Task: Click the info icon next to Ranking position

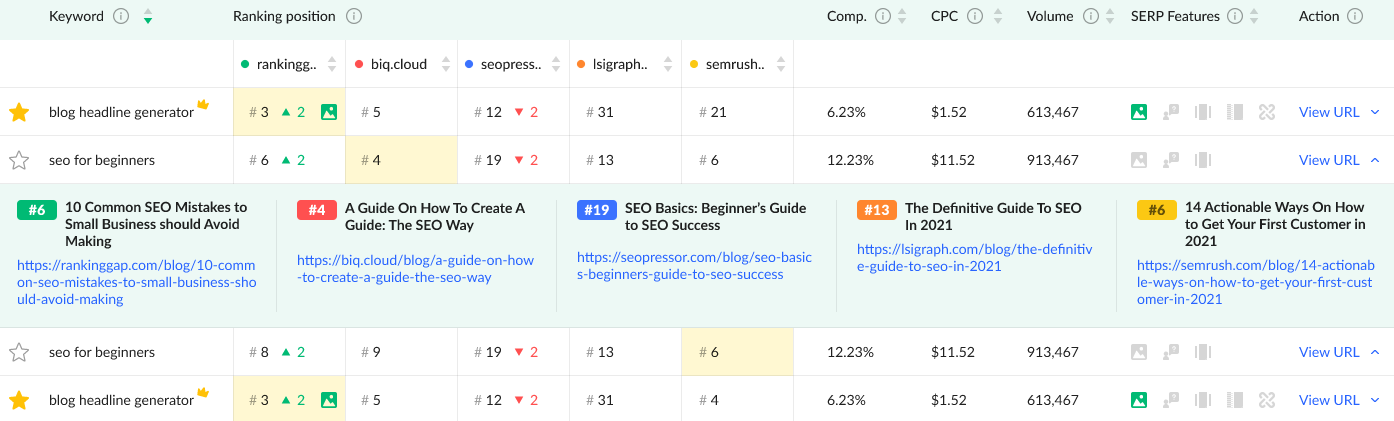Action: 354,16
